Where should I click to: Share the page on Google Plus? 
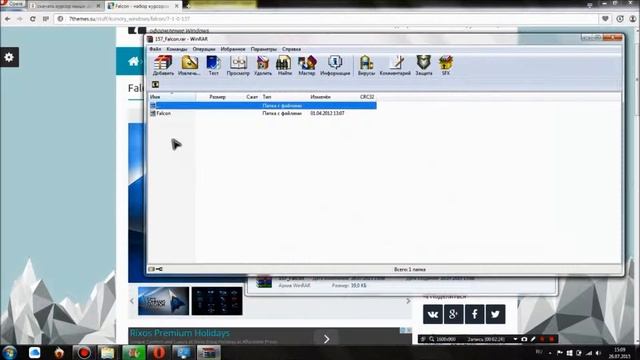point(453,314)
